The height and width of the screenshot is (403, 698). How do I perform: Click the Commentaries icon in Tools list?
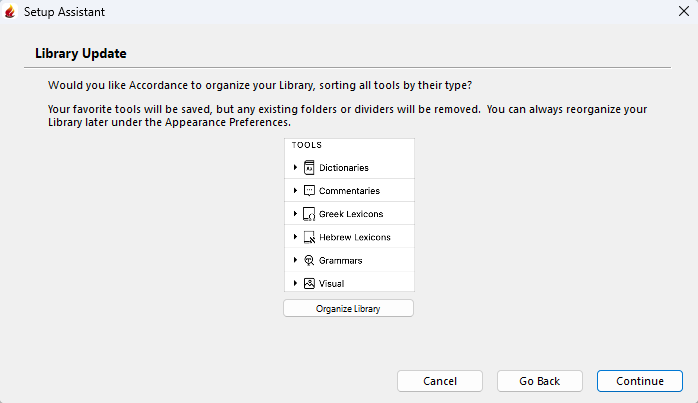[x=309, y=191]
